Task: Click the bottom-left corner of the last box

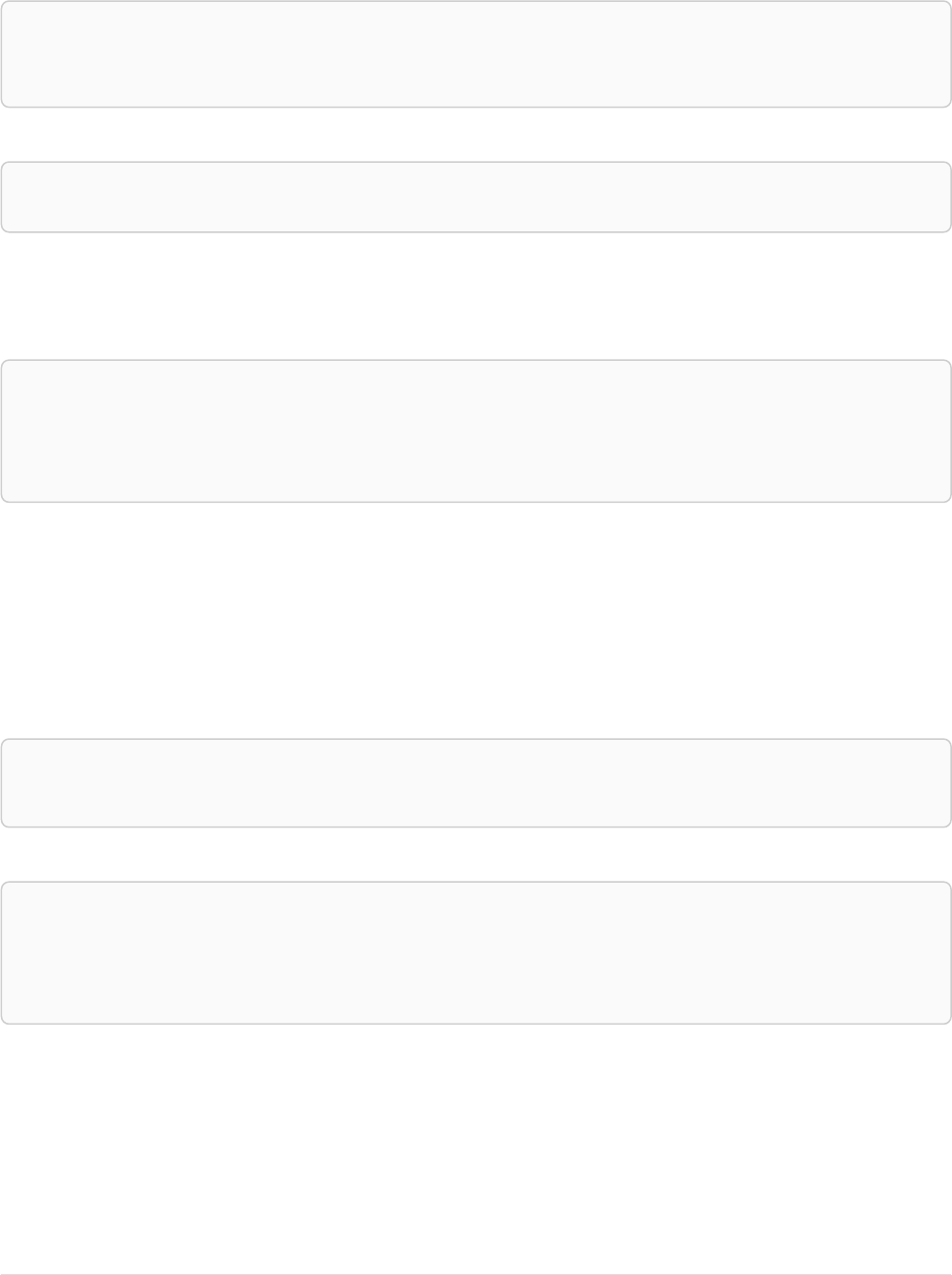Action: [x=4, y=1021]
